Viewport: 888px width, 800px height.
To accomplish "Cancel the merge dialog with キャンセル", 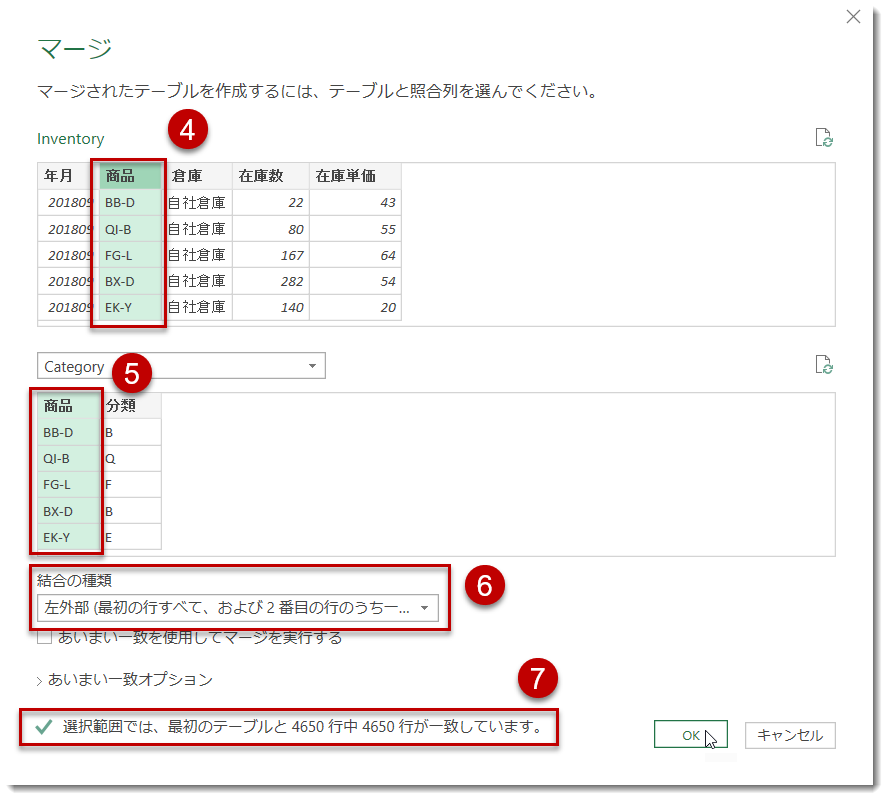I will [x=790, y=734].
